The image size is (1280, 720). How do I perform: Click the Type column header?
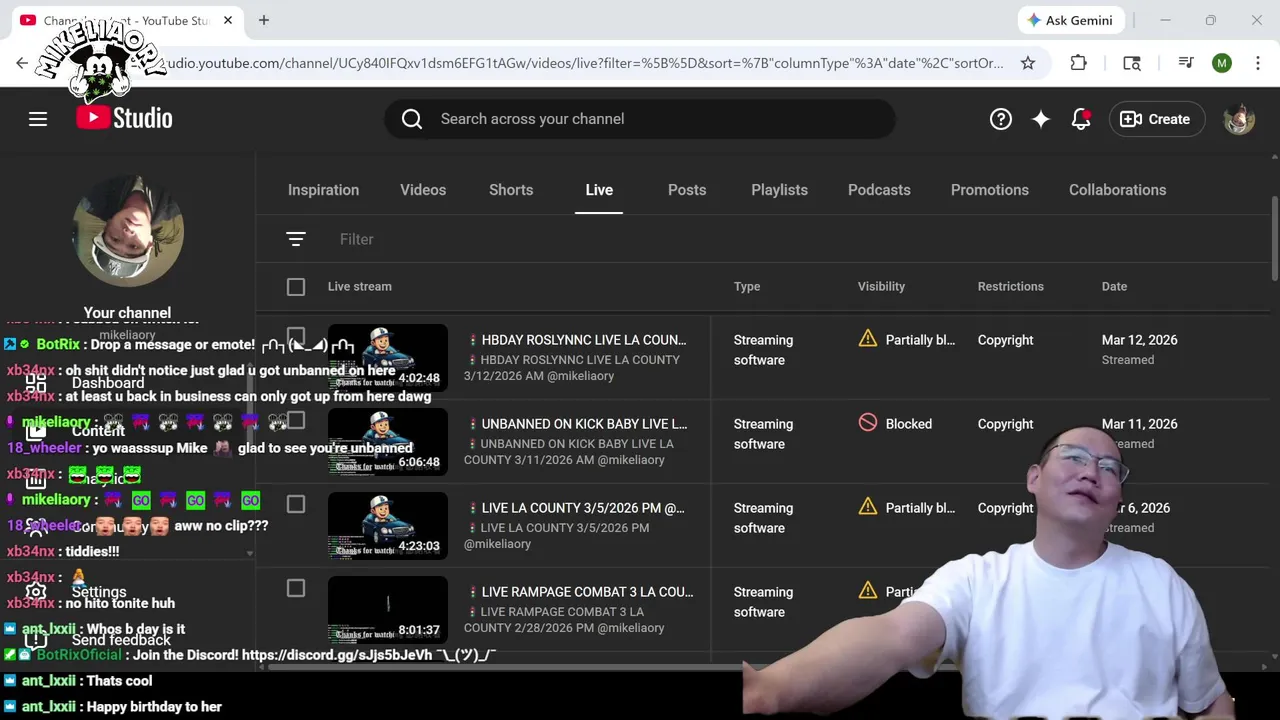(x=747, y=287)
